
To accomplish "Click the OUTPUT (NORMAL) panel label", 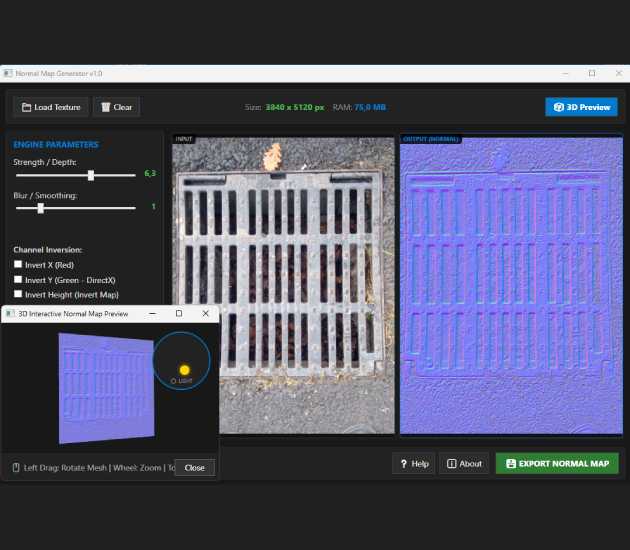I will tap(430, 139).
